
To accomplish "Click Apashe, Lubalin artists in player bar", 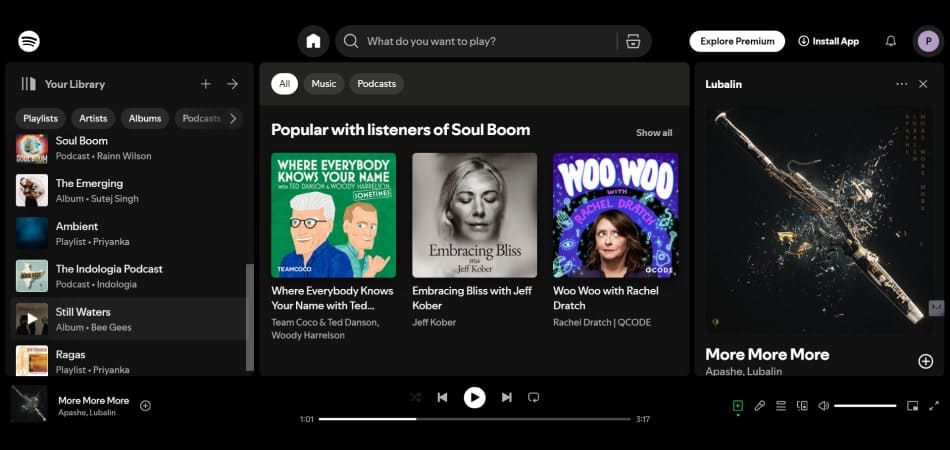I will pyautogui.click(x=87, y=412).
